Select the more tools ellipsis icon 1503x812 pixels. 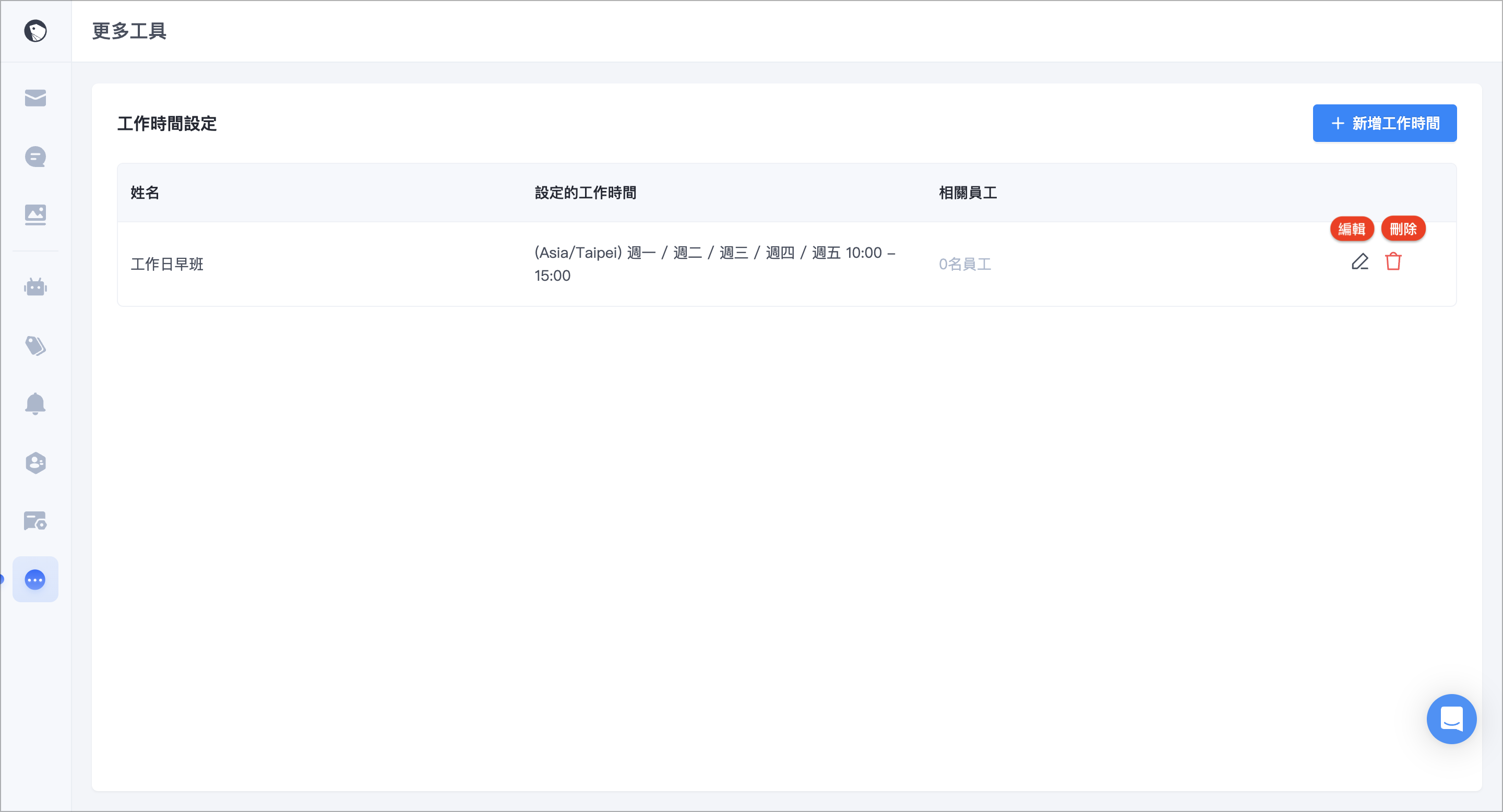tap(35, 579)
